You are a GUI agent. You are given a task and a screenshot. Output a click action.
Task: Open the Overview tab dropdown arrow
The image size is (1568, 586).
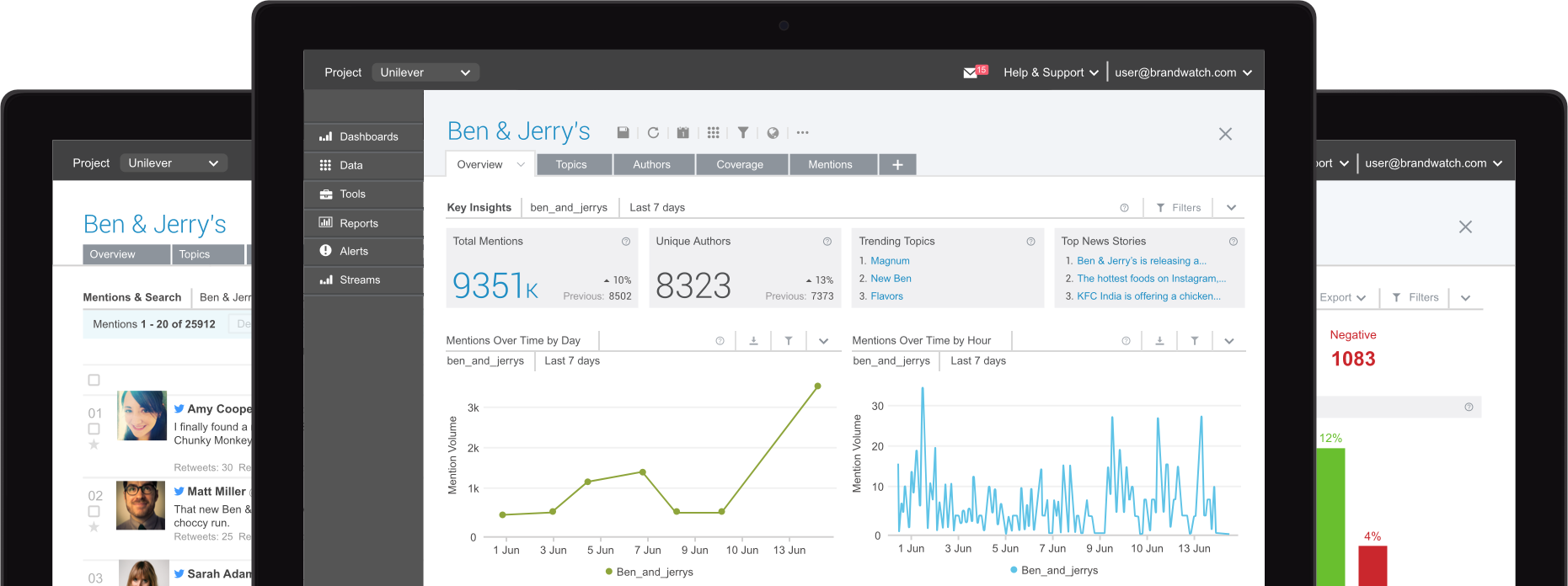(521, 165)
